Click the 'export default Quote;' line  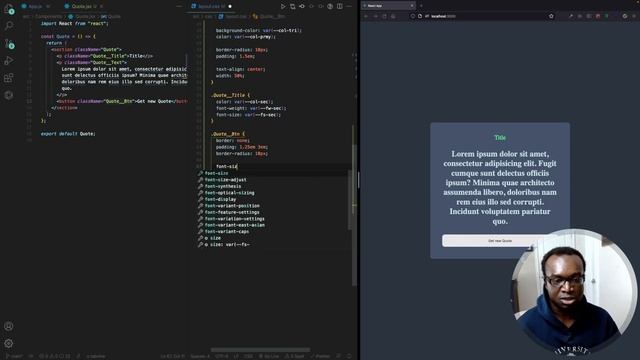(x=68, y=134)
